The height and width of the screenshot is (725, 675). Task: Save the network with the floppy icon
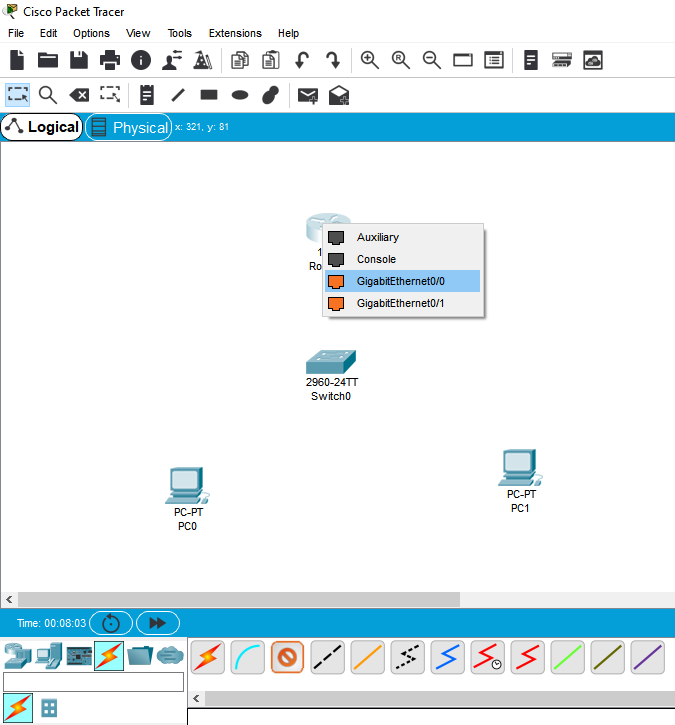tap(79, 60)
